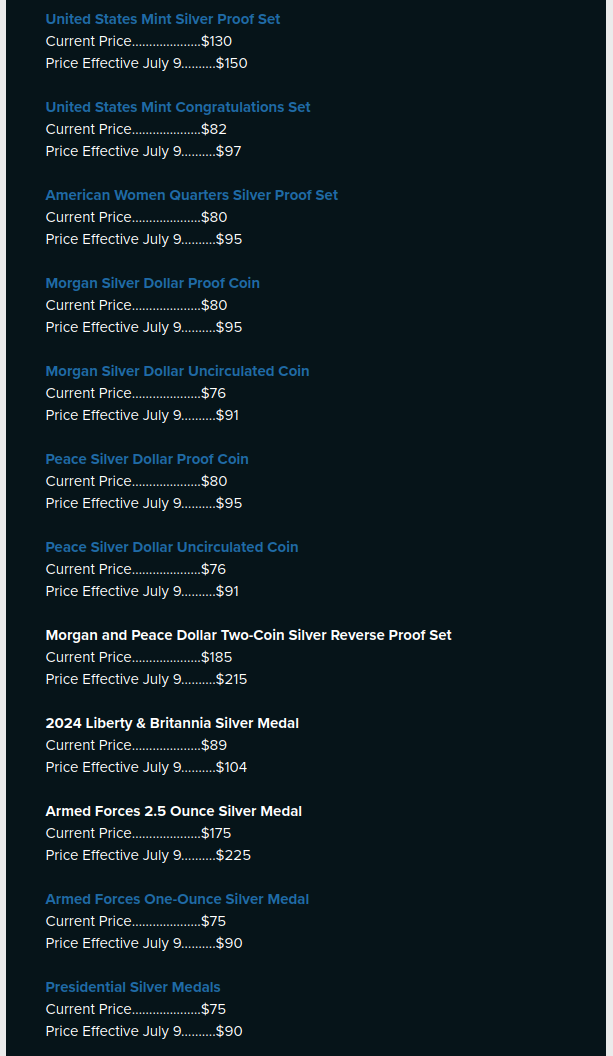Click 2024 Liberty & Britannia Silver Medal heading
The image size is (613, 1056).
point(172,723)
